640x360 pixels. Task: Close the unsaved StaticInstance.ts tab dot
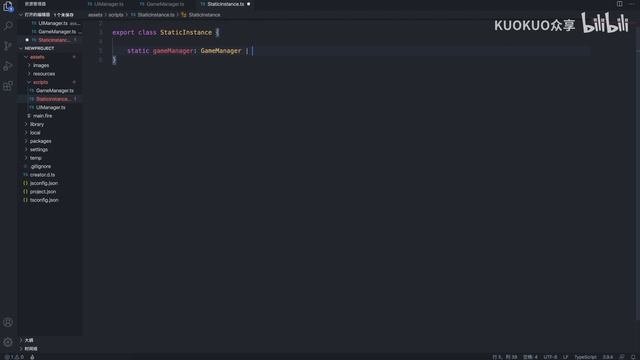249,4
